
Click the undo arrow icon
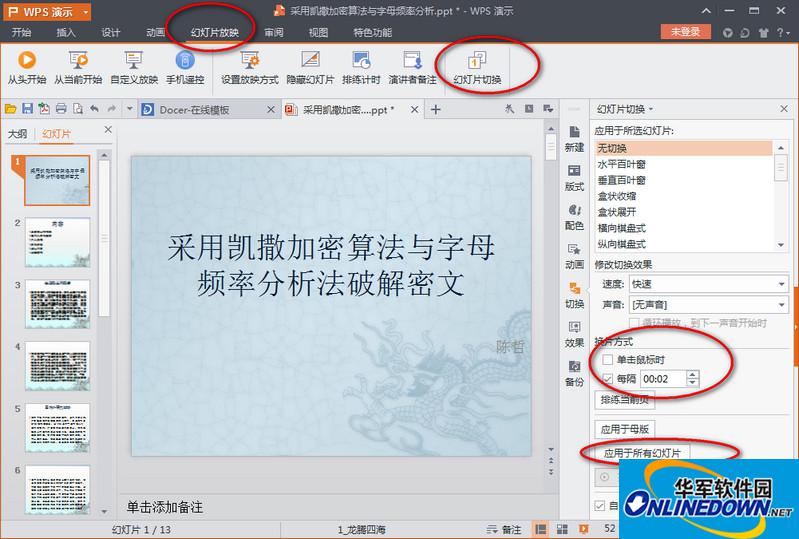coord(95,109)
